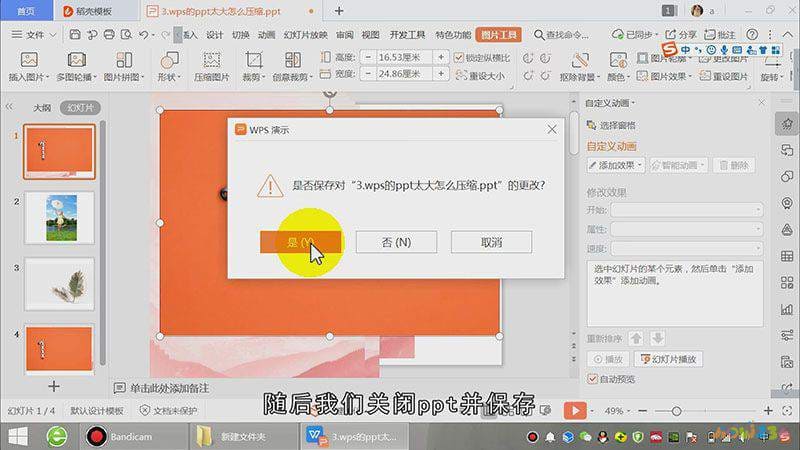Viewport: 800px width, 450px height.
Task: Add a new document tab with plus
Action: pyautogui.click(x=339, y=11)
